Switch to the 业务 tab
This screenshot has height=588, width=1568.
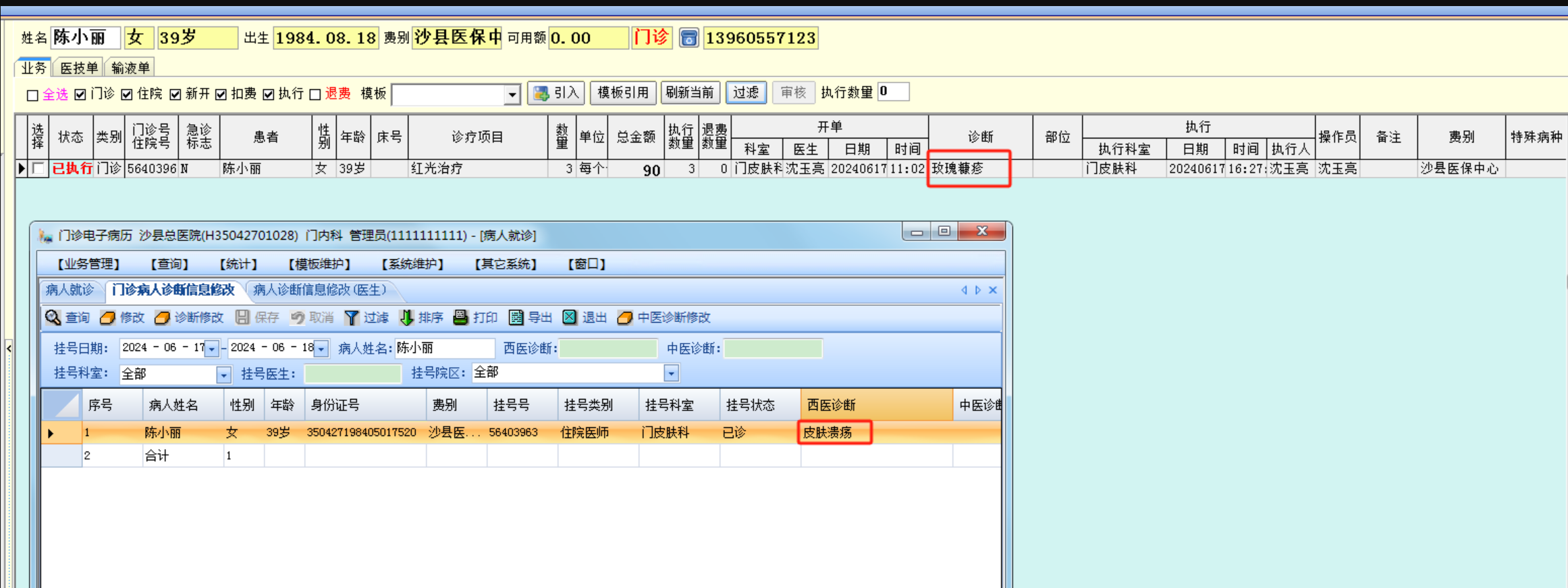click(x=33, y=68)
